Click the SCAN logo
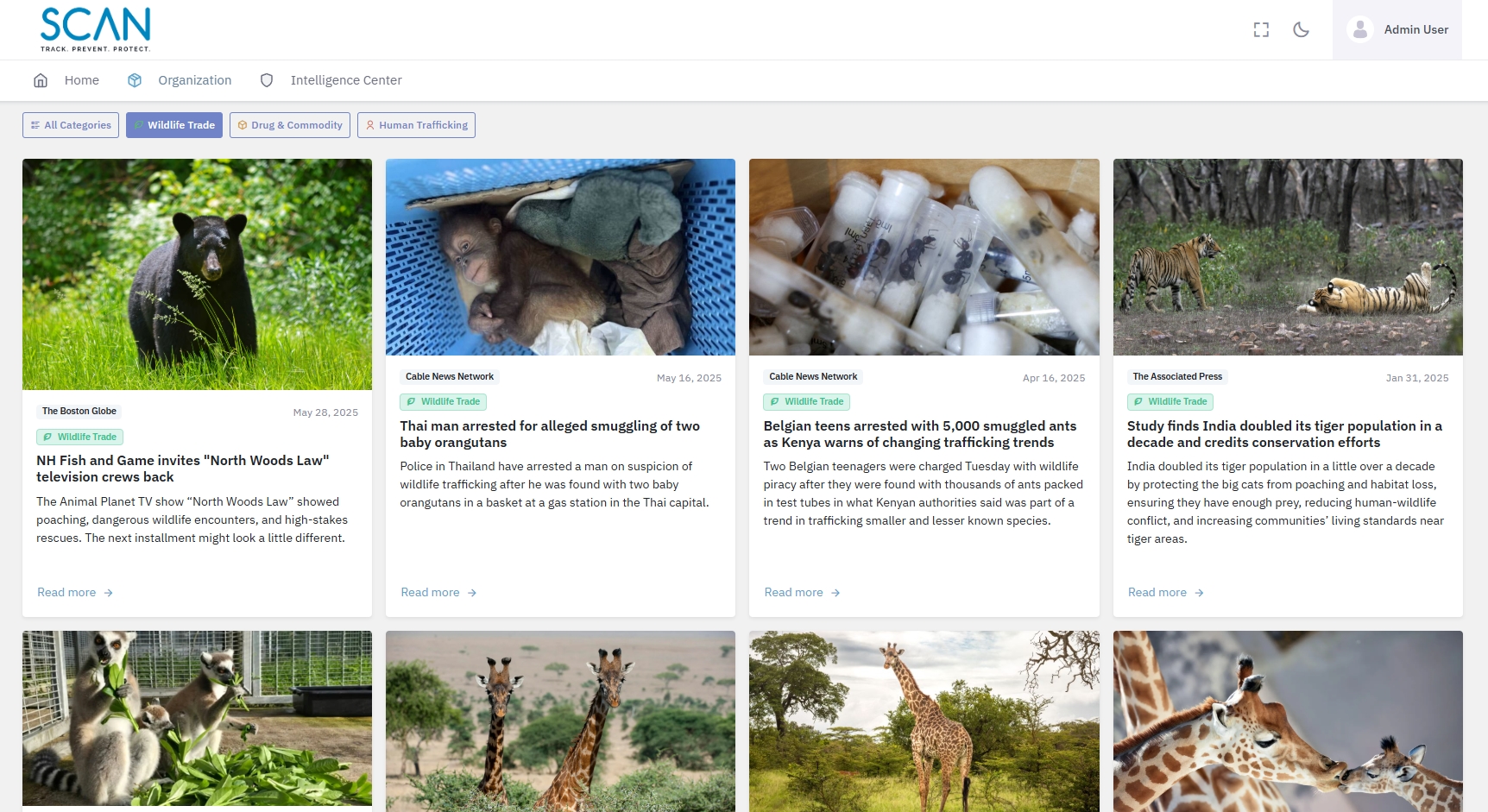1488x812 pixels. click(x=95, y=29)
